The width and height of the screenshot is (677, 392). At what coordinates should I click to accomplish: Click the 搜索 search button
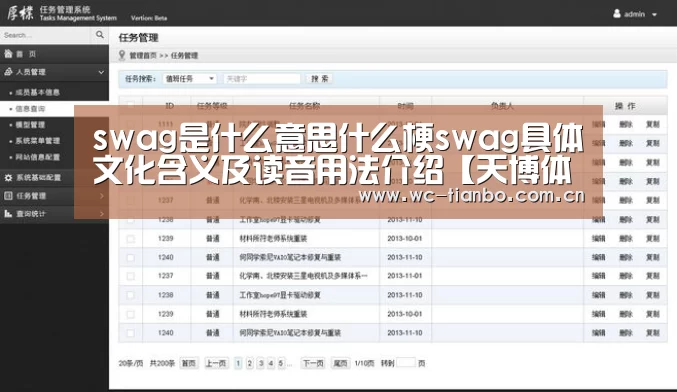pyautogui.click(x=320, y=79)
